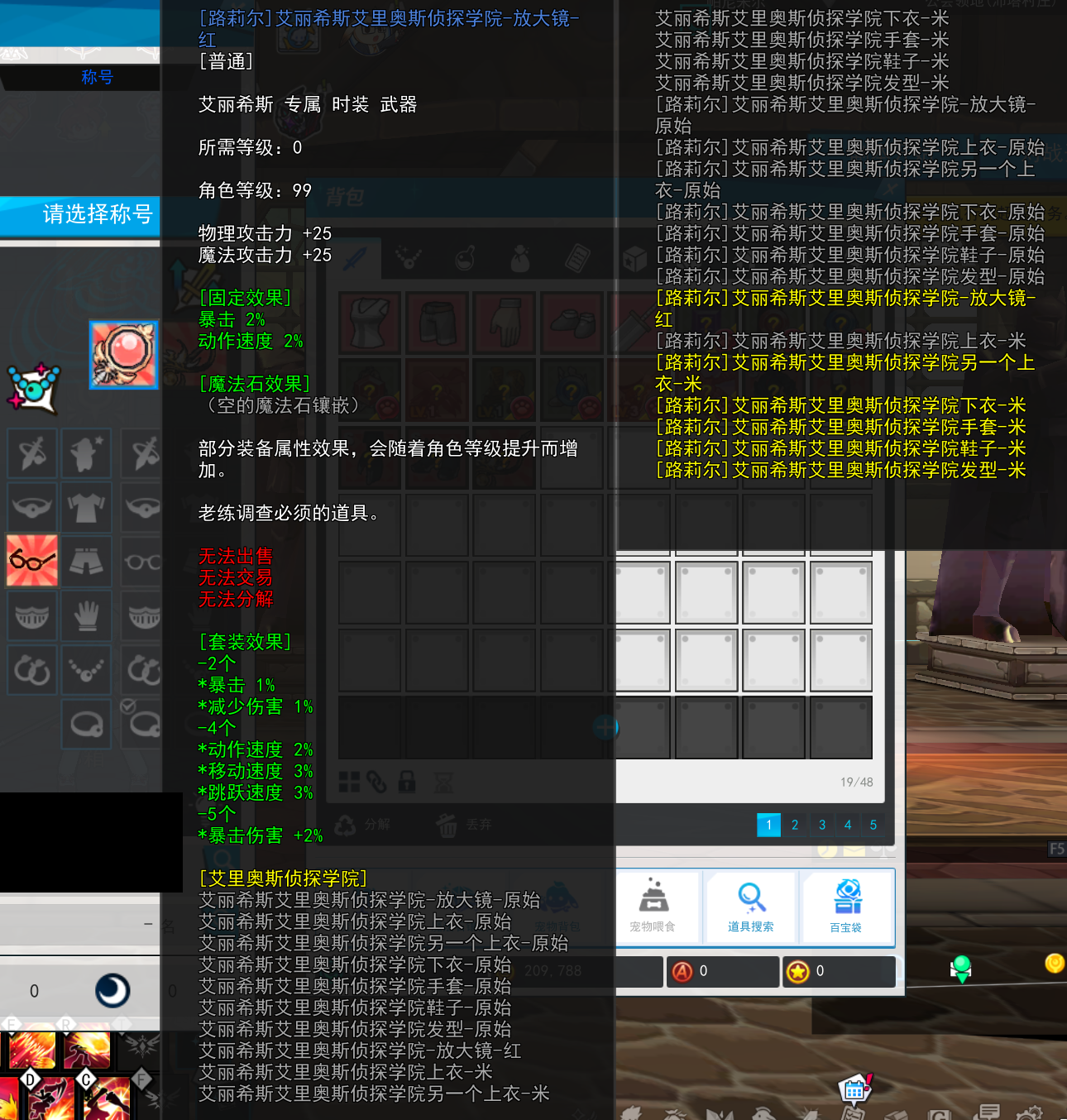This screenshot has width=1067, height=1120.
Task: Open 百宝袋 treasure bag
Action: point(847,906)
